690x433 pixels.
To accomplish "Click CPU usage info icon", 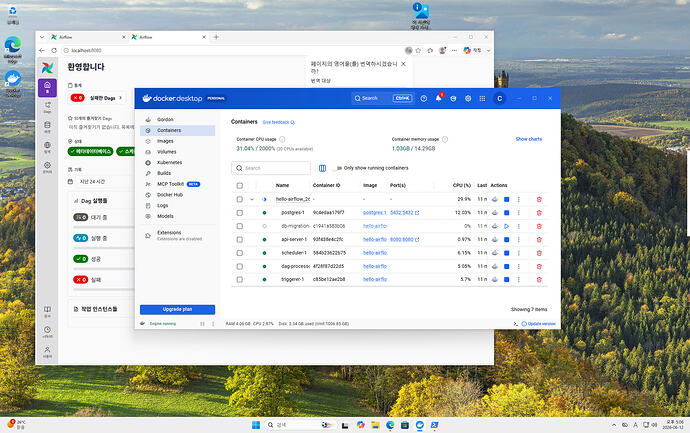I will tap(282, 139).
